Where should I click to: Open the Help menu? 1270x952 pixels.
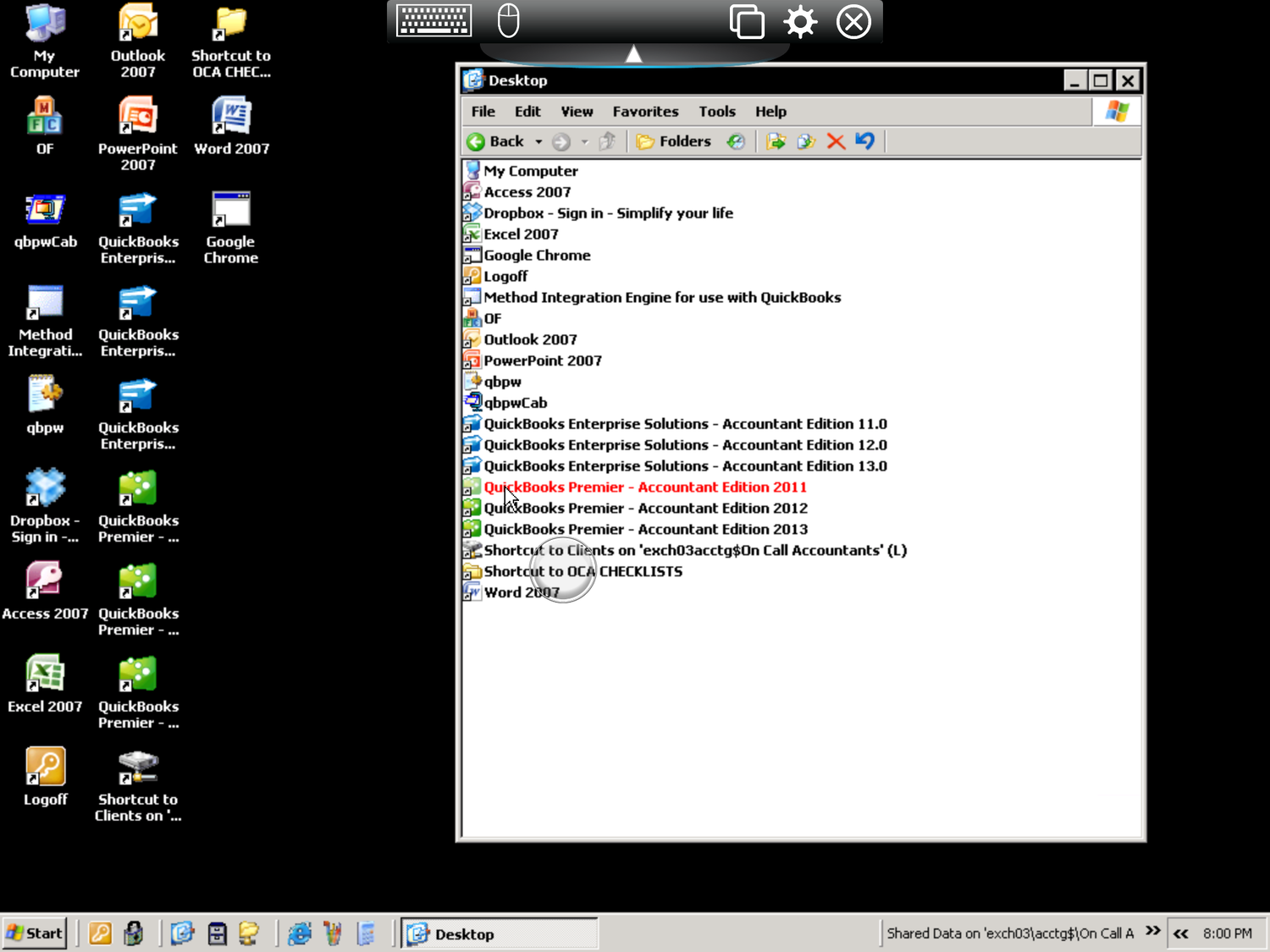click(x=770, y=112)
